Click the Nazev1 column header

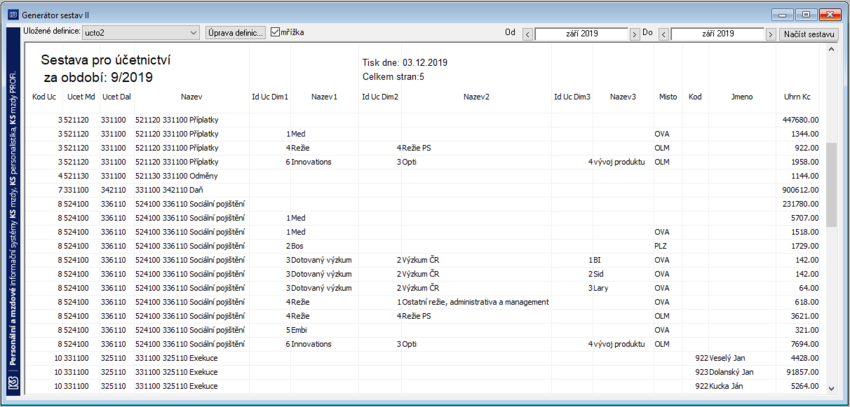[324, 97]
